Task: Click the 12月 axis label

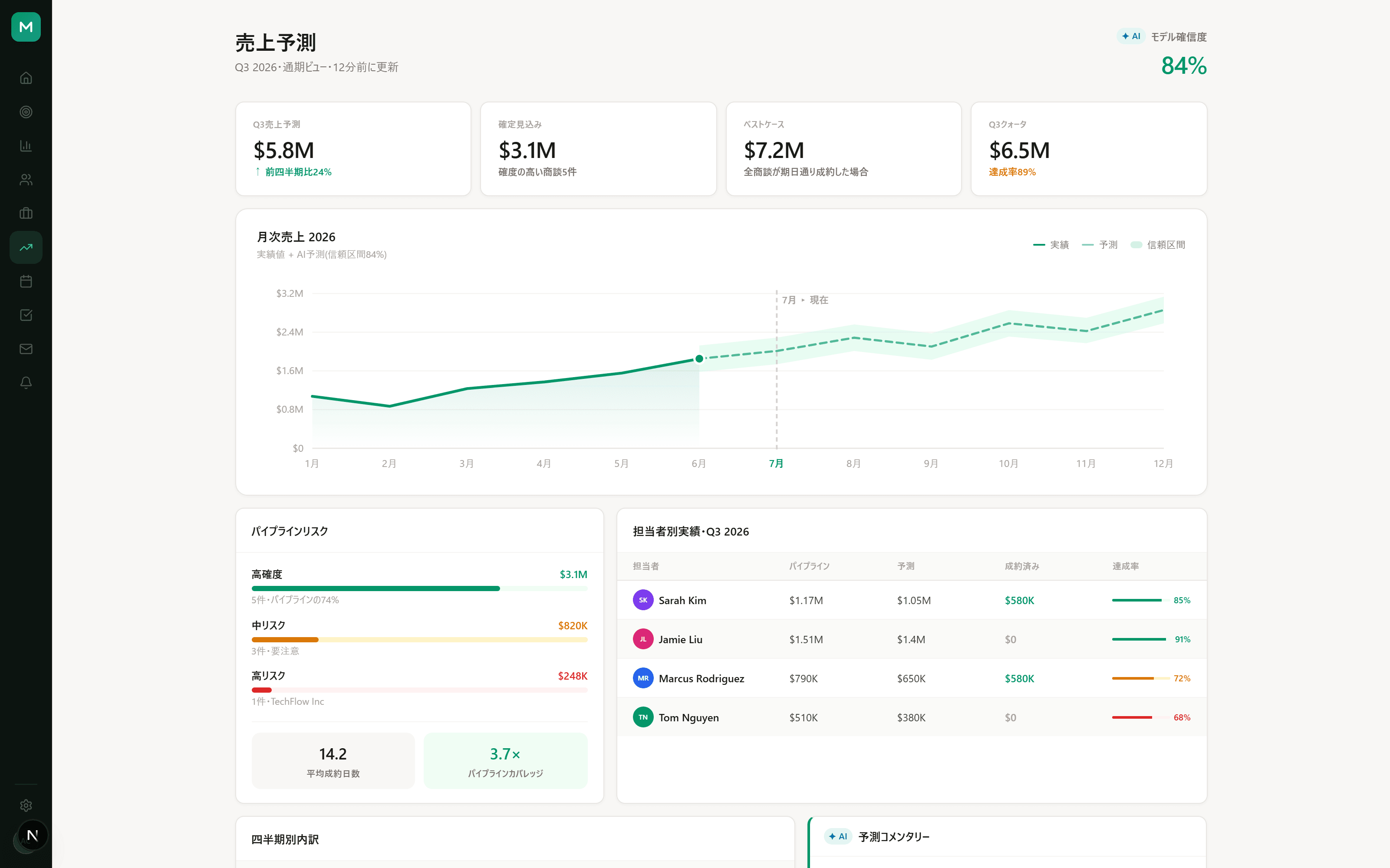Action: (x=1163, y=463)
